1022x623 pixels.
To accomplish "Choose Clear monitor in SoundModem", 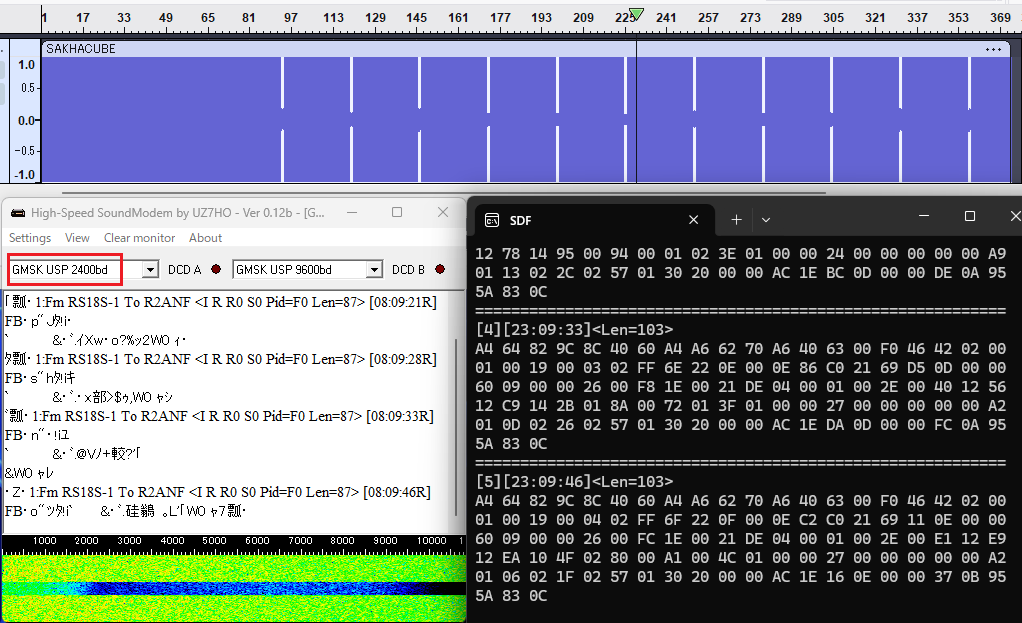I will point(139,238).
